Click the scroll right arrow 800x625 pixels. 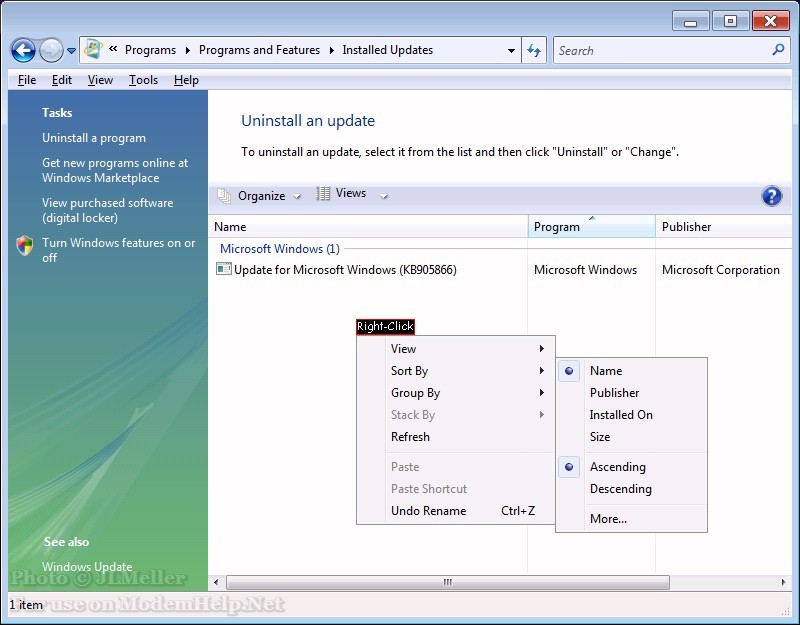784,582
